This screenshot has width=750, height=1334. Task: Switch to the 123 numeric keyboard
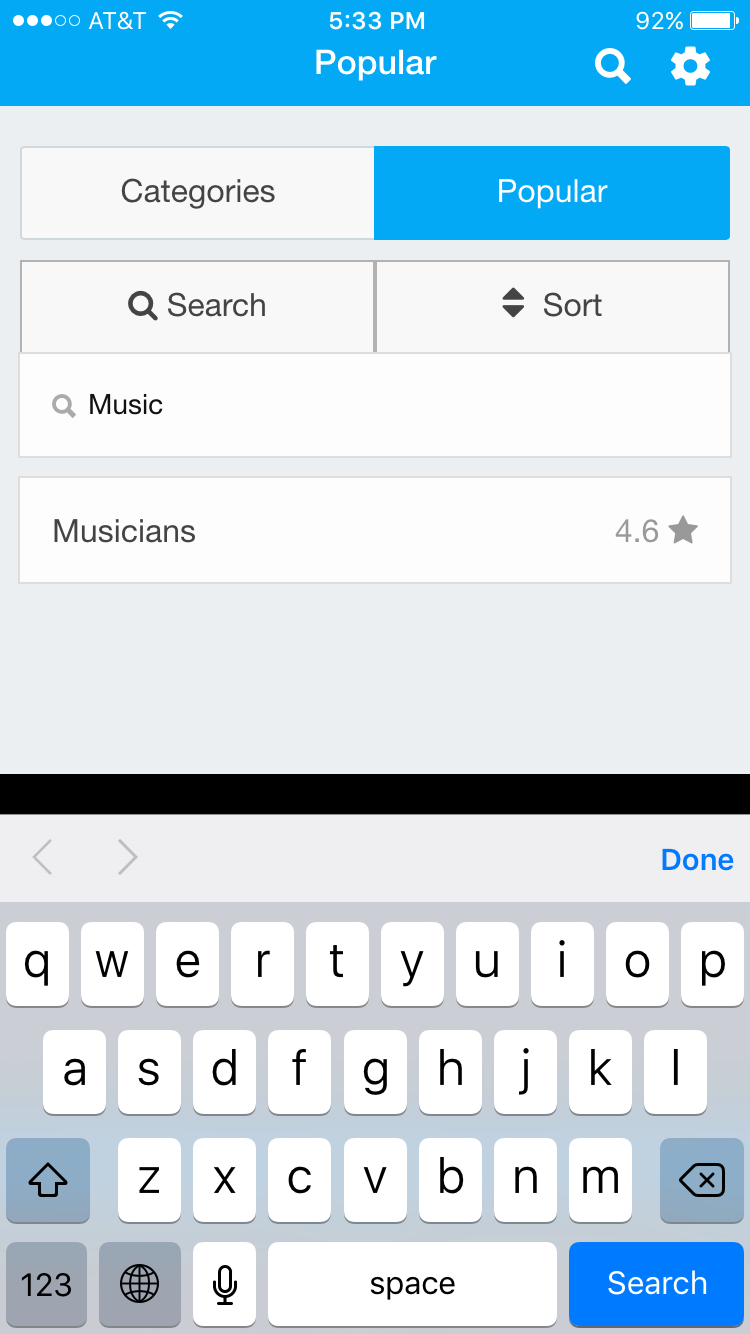(x=46, y=1284)
